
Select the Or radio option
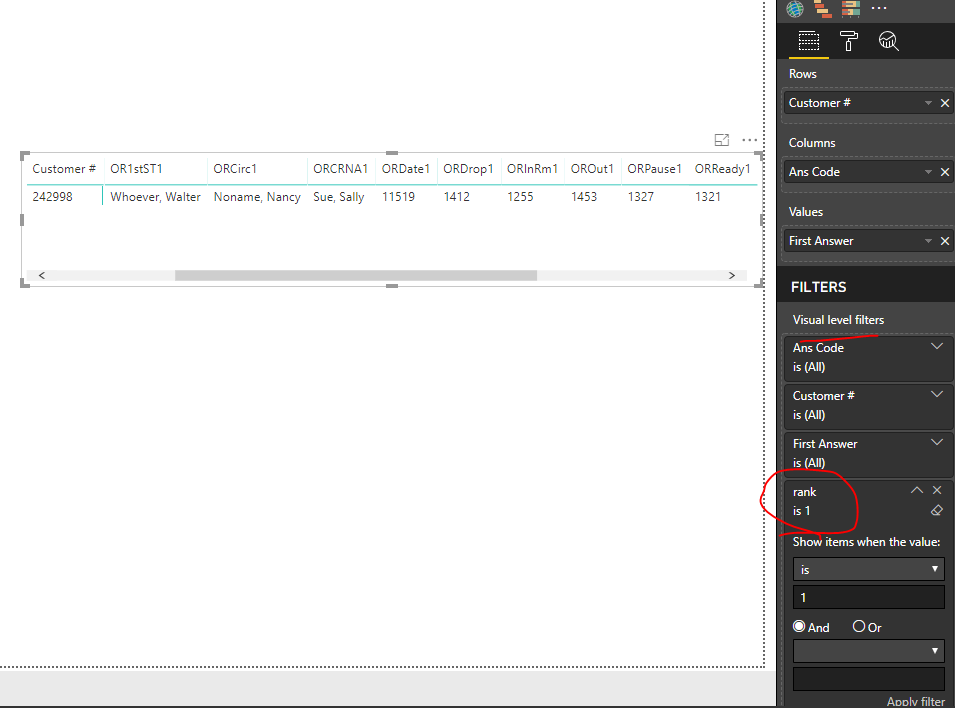[859, 626]
